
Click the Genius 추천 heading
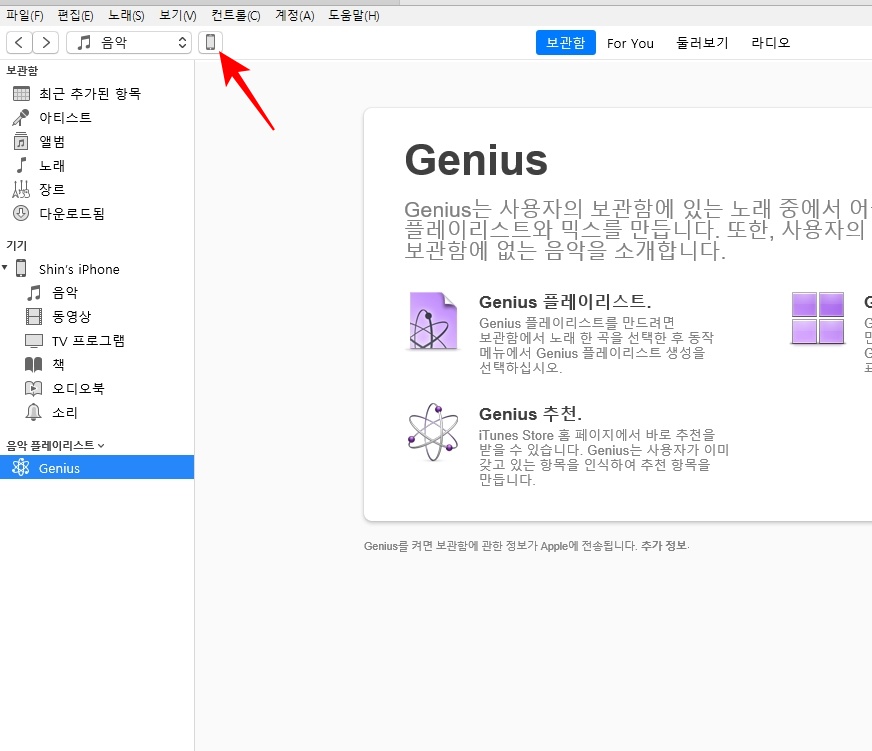pos(531,414)
